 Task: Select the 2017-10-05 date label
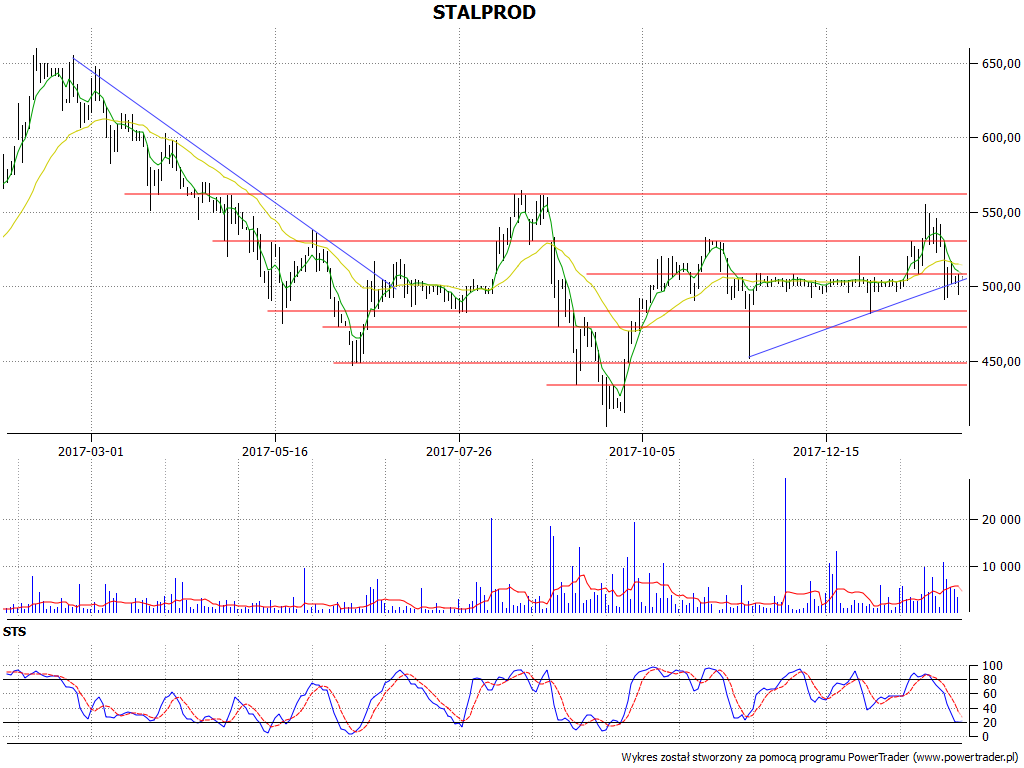(x=642, y=451)
